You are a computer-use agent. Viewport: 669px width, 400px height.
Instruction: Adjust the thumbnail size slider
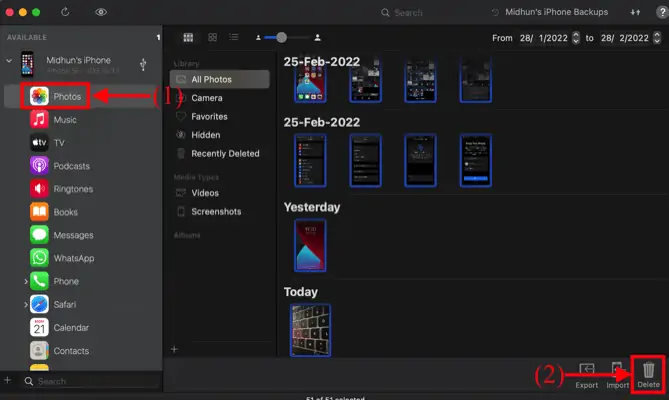point(282,37)
